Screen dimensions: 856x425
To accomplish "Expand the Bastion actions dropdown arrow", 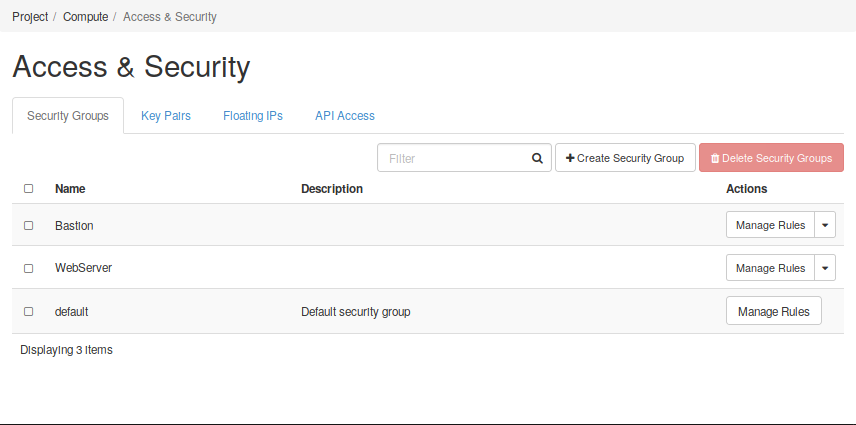I will 825,226.
